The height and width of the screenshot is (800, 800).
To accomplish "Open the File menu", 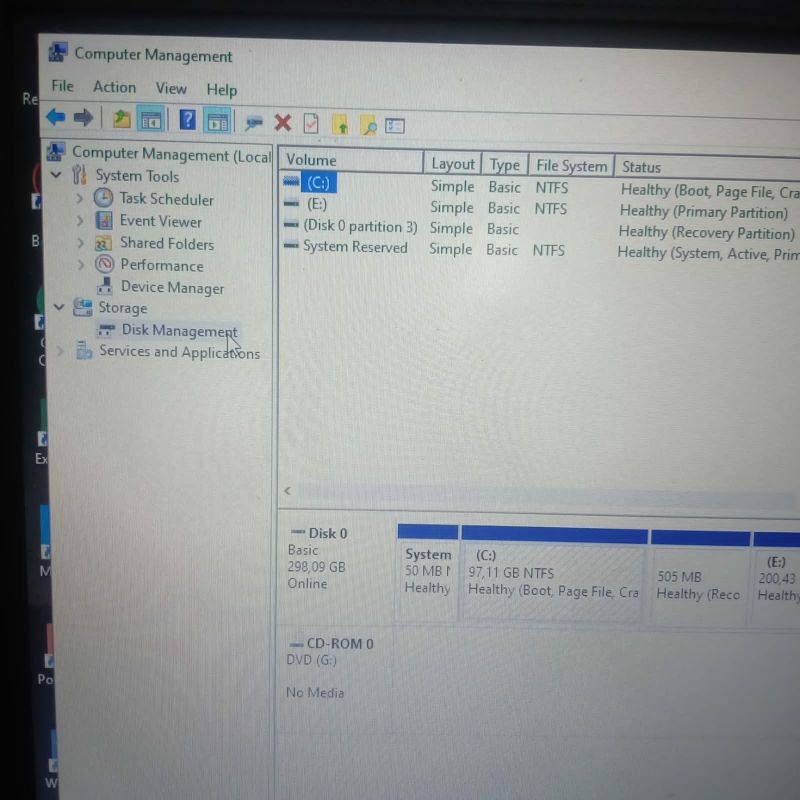I will pyautogui.click(x=63, y=86).
